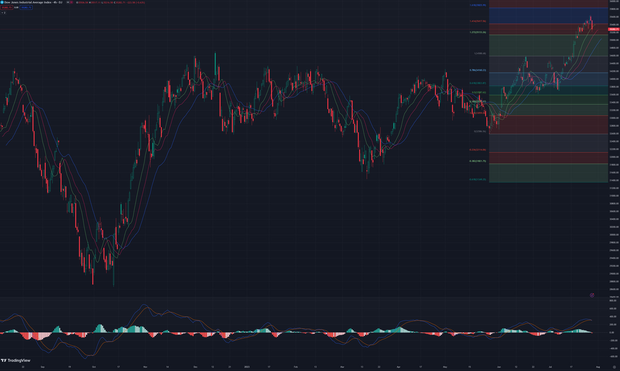Select the 0.618 Fibonacci level label above 0.5
Image resolution: width=620 pixels, height=371 pixels.
click(478, 83)
